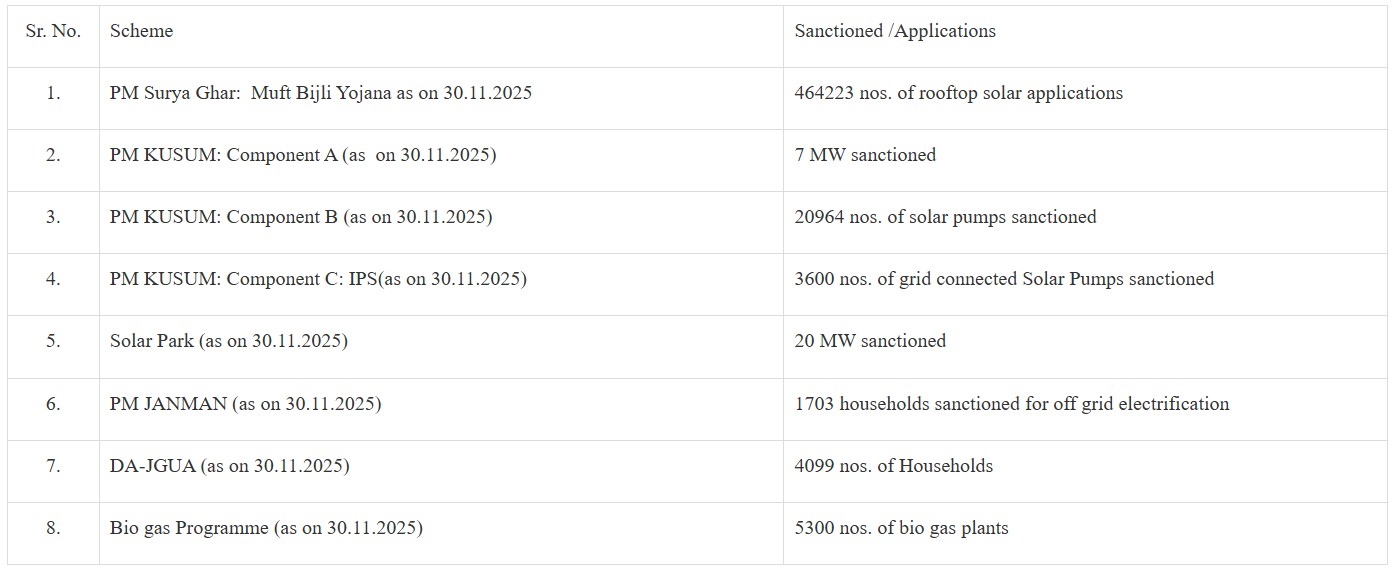1397x570 pixels.
Task: Click the "Sanctioned /Applications" column header
Action: click(x=895, y=31)
